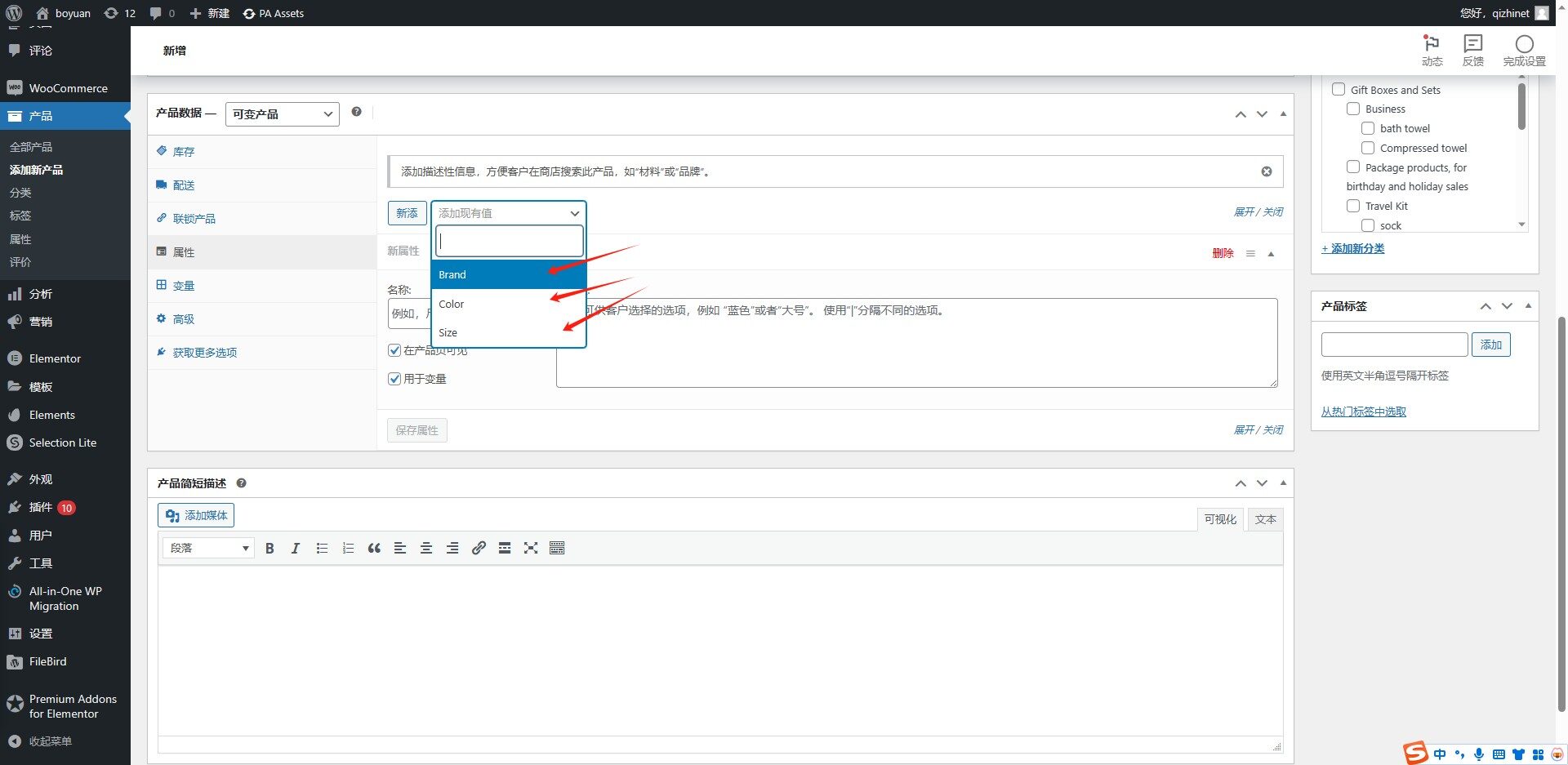Image resolution: width=1568 pixels, height=765 pixels.
Task: Click the Bold icon in editor toolbar
Action: [269, 549]
